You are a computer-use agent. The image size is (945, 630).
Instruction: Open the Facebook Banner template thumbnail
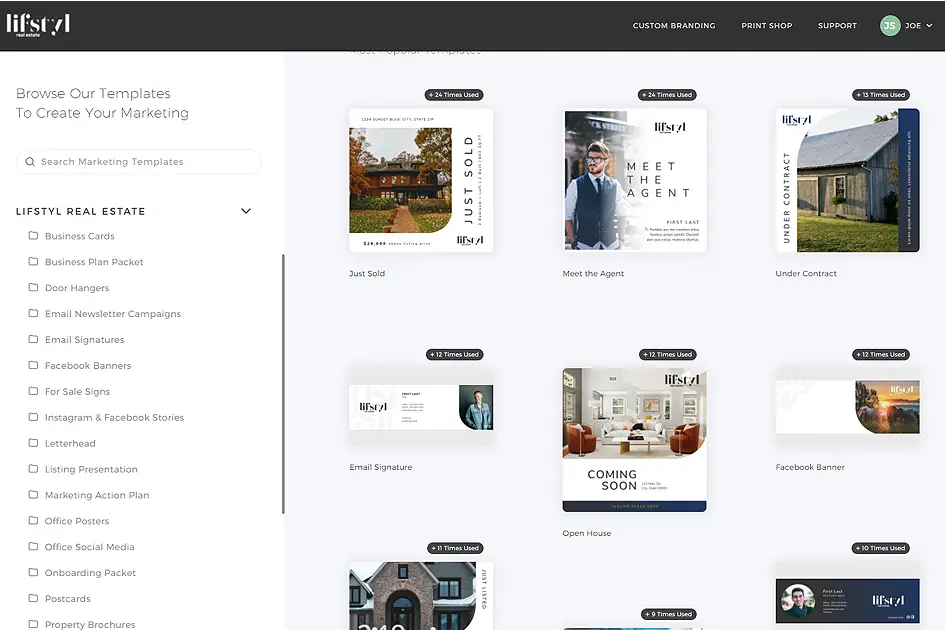[848, 407]
